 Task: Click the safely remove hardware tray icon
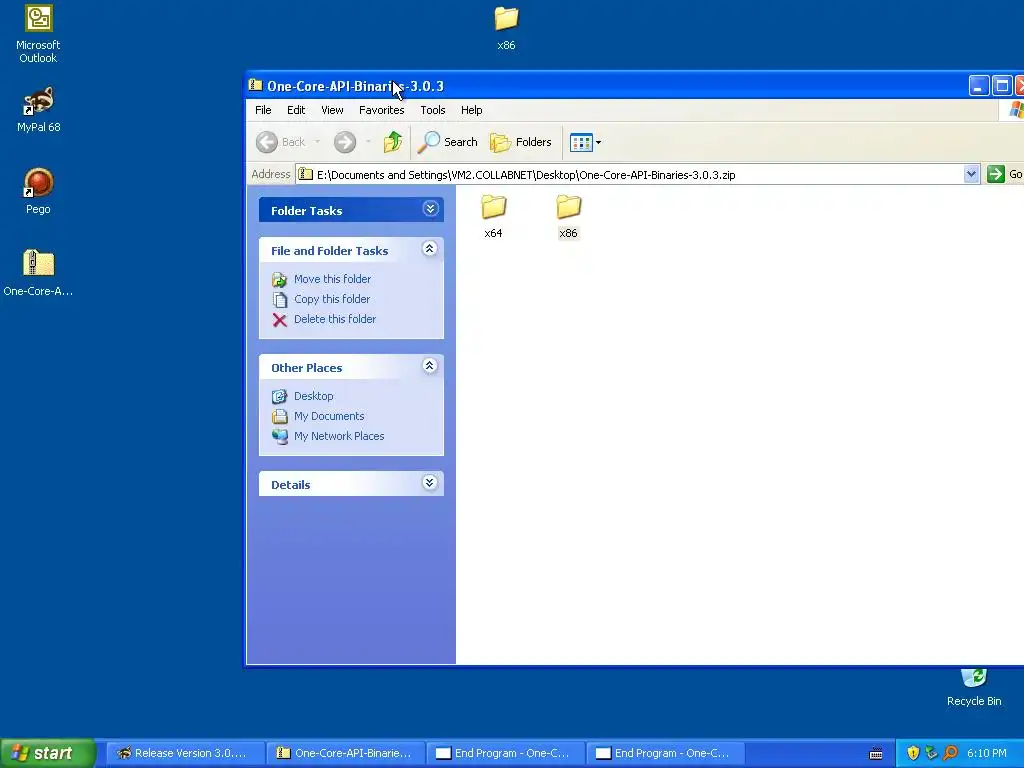(x=931, y=753)
